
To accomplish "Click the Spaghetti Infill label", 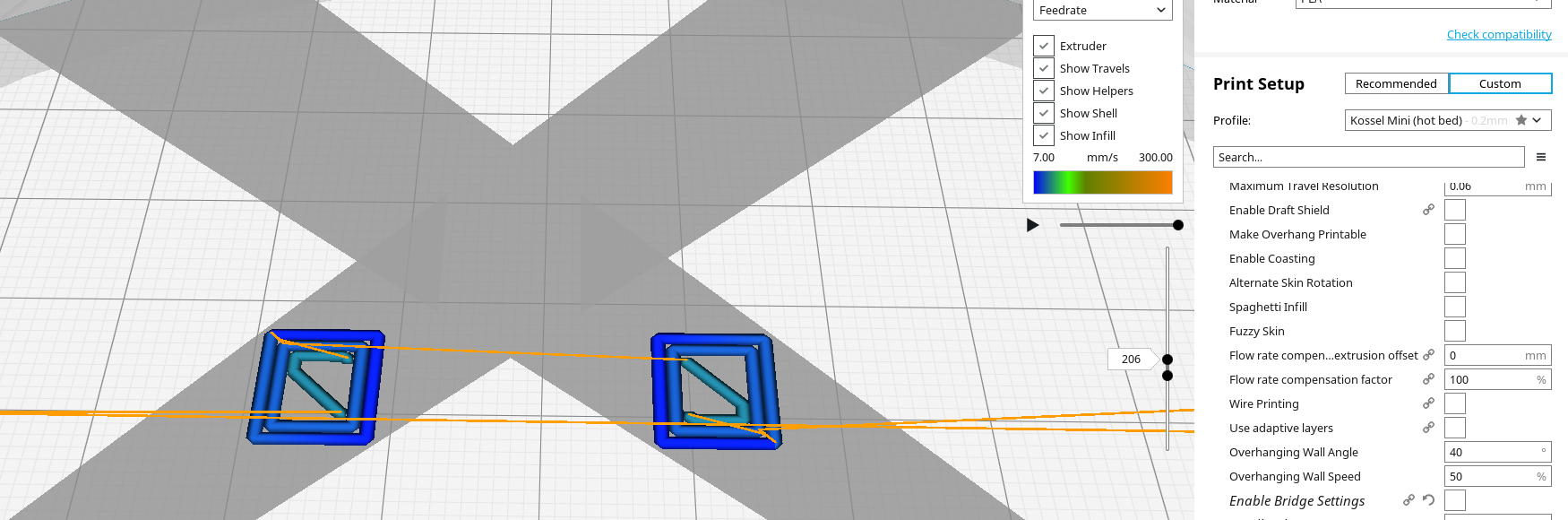I will pos(1268,307).
